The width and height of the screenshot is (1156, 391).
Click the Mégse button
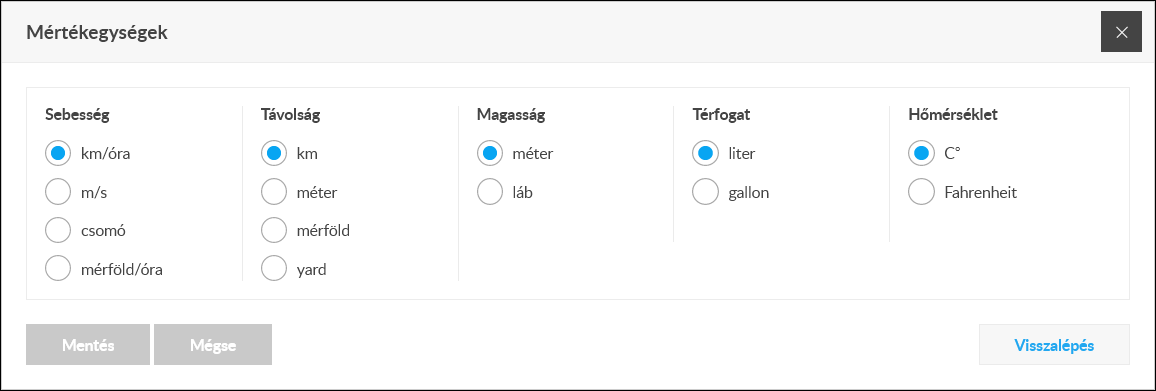coord(213,345)
